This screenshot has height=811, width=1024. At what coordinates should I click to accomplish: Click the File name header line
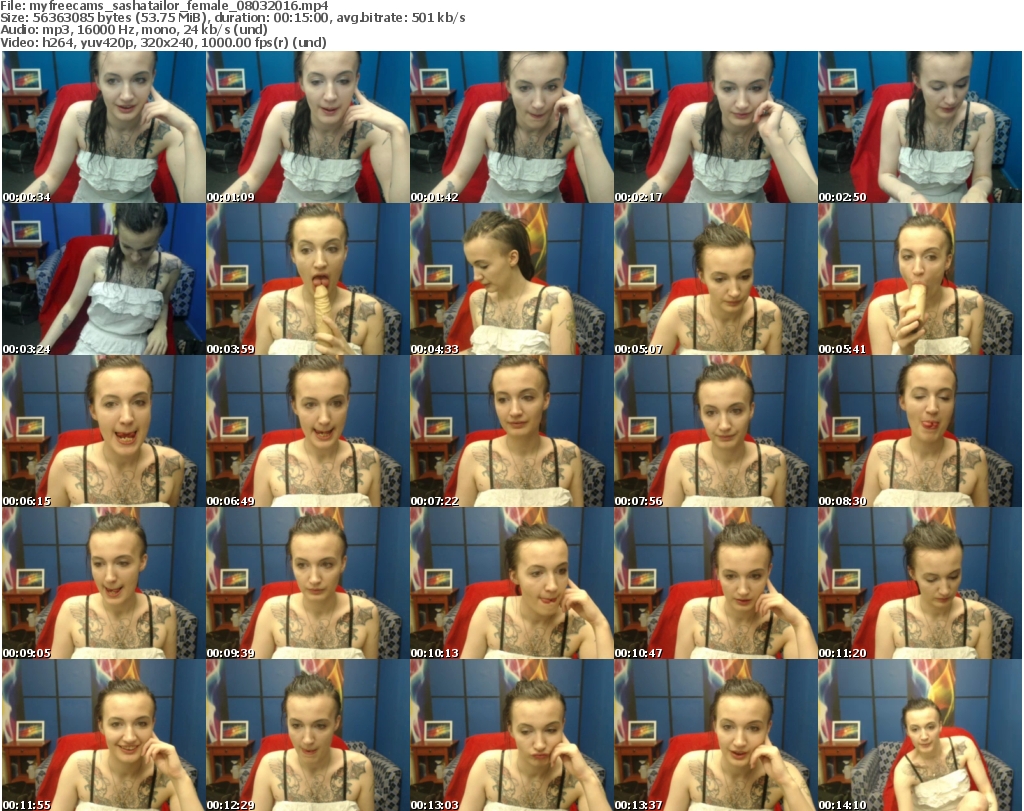(172, 6)
